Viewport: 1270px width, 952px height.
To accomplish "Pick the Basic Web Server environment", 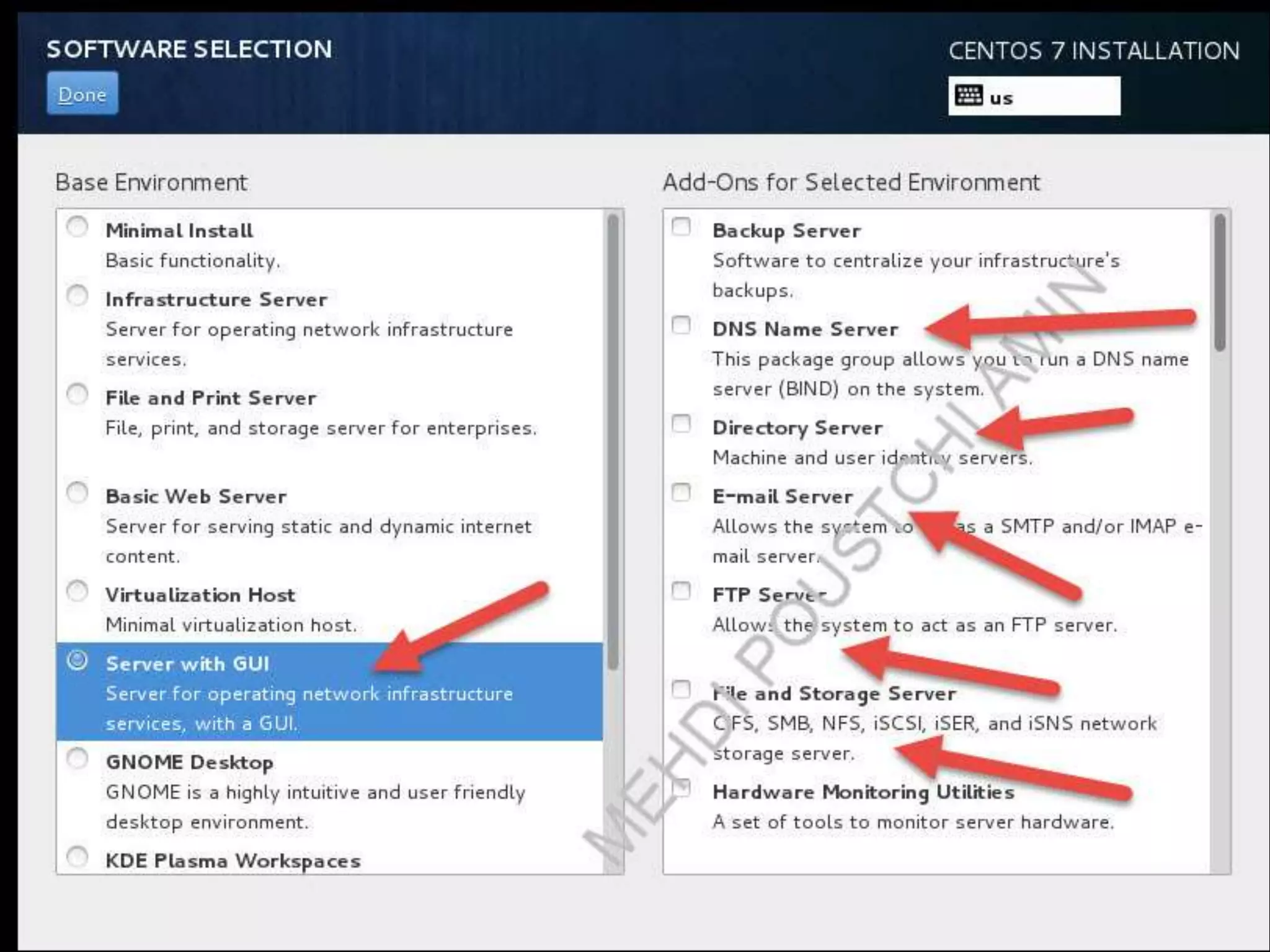I will click(77, 493).
